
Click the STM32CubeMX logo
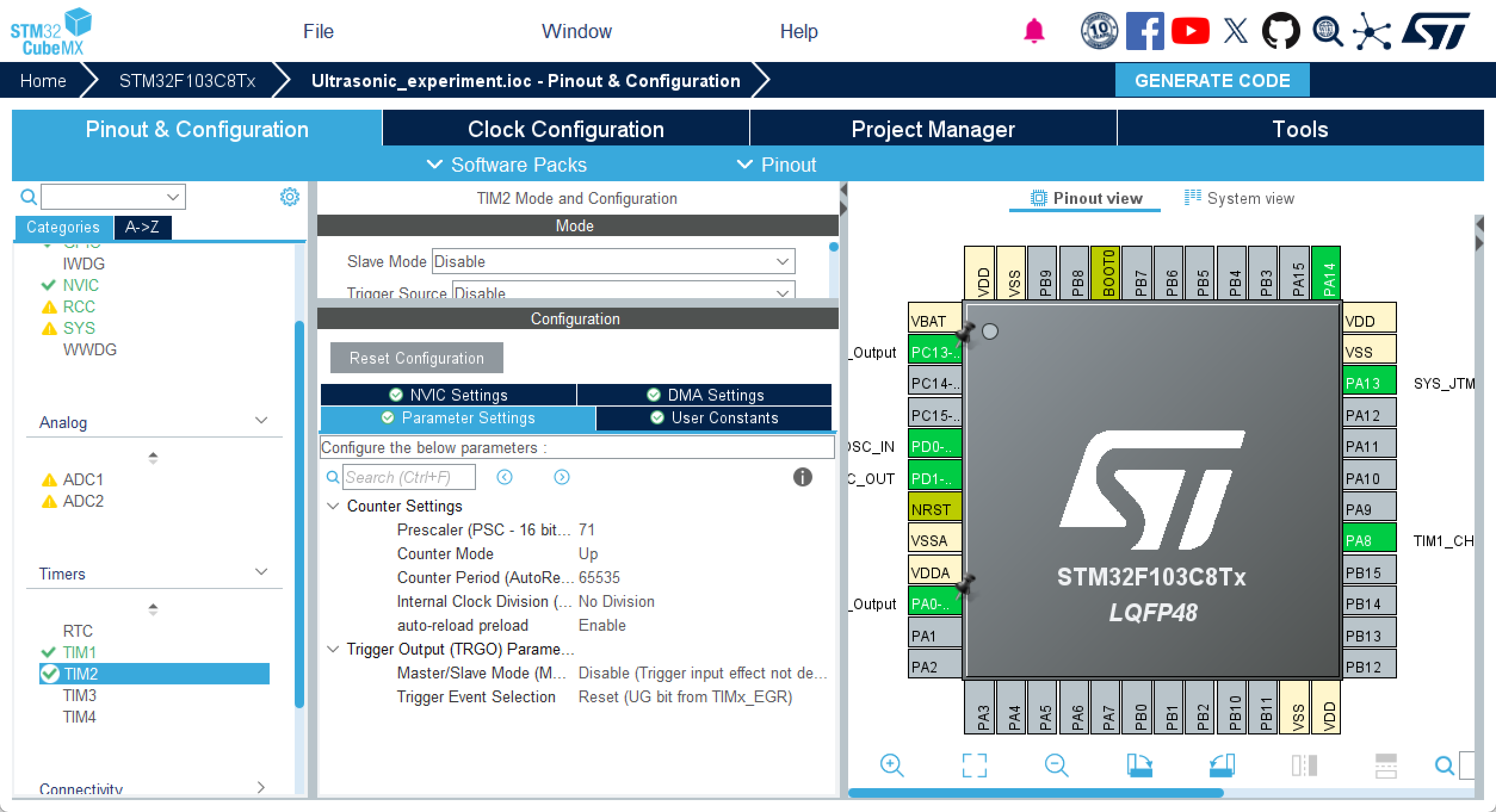50,32
